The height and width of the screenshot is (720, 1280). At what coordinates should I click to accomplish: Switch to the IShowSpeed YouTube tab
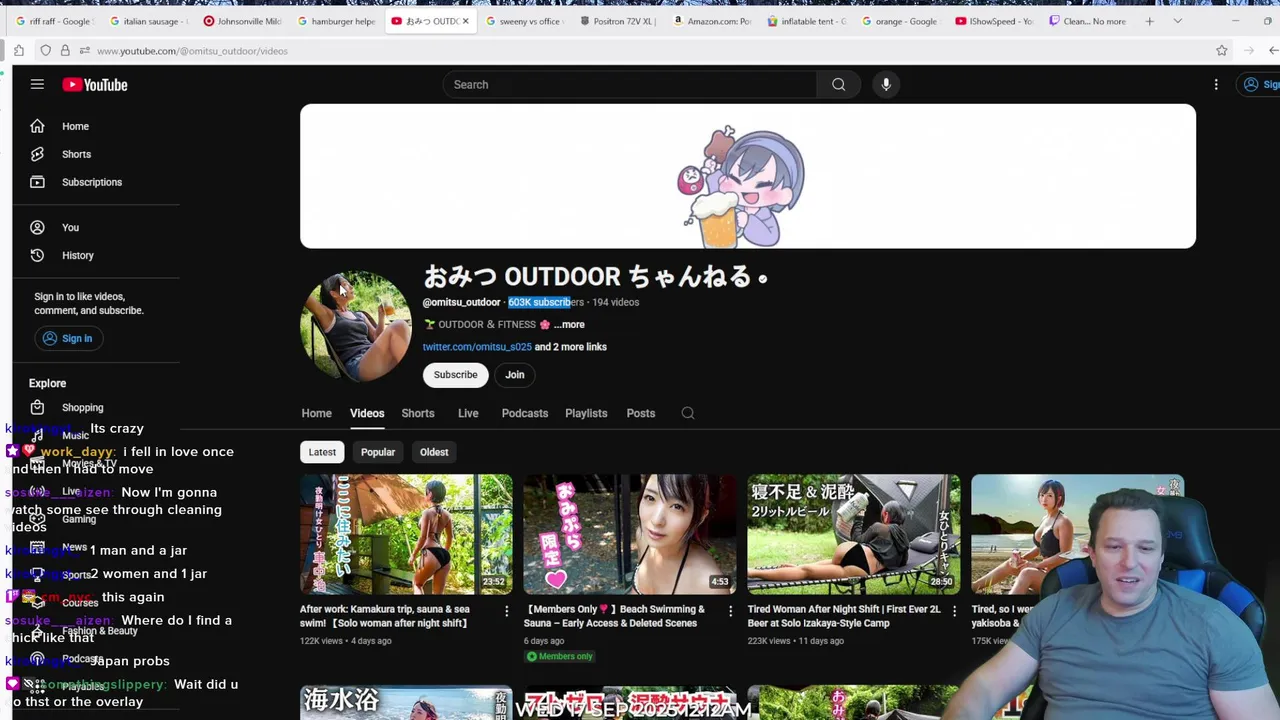click(994, 21)
